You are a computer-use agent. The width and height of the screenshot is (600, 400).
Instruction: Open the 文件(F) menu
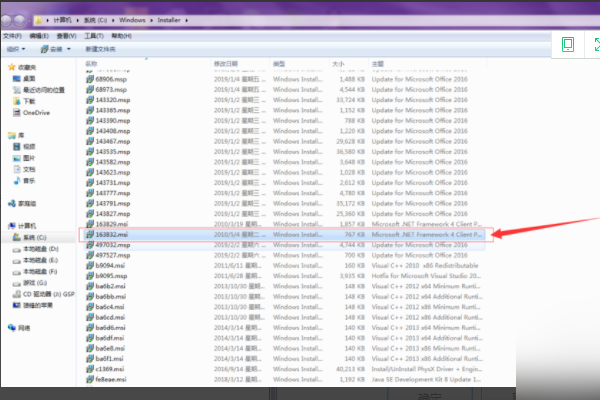coord(12,36)
